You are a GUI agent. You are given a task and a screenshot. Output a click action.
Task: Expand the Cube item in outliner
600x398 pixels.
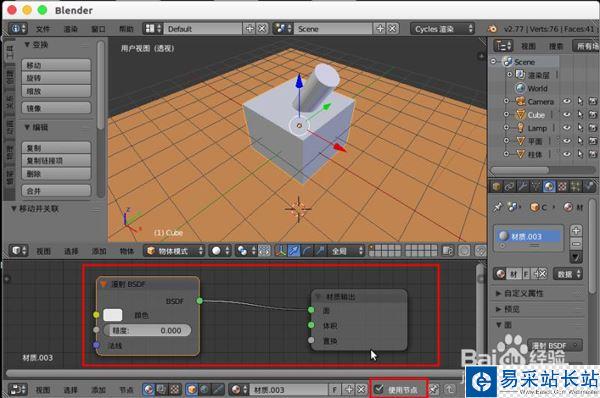pyautogui.click(x=507, y=114)
